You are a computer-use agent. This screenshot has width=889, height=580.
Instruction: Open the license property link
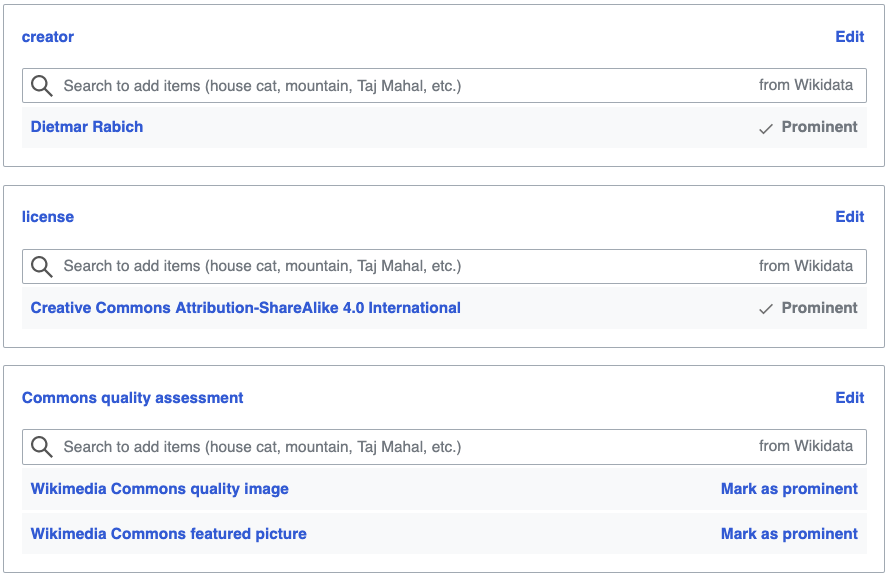48,217
